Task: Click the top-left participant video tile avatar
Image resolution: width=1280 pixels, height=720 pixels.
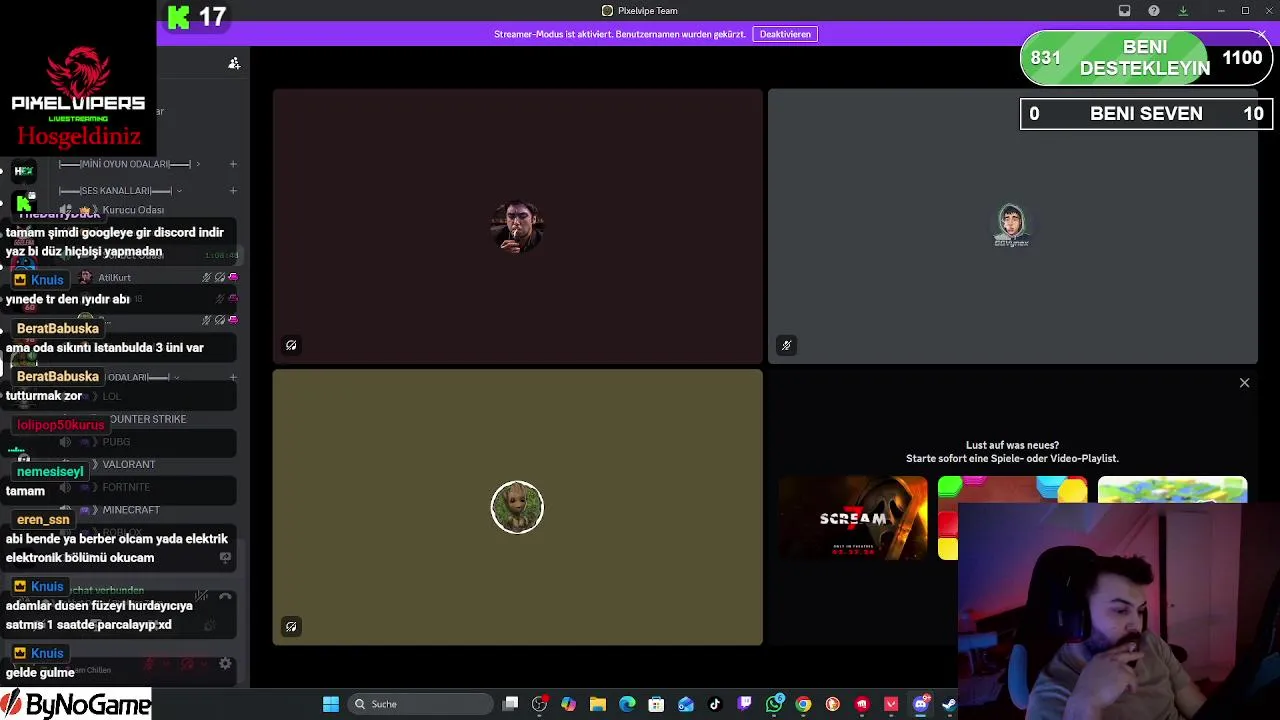Action: pos(517,227)
